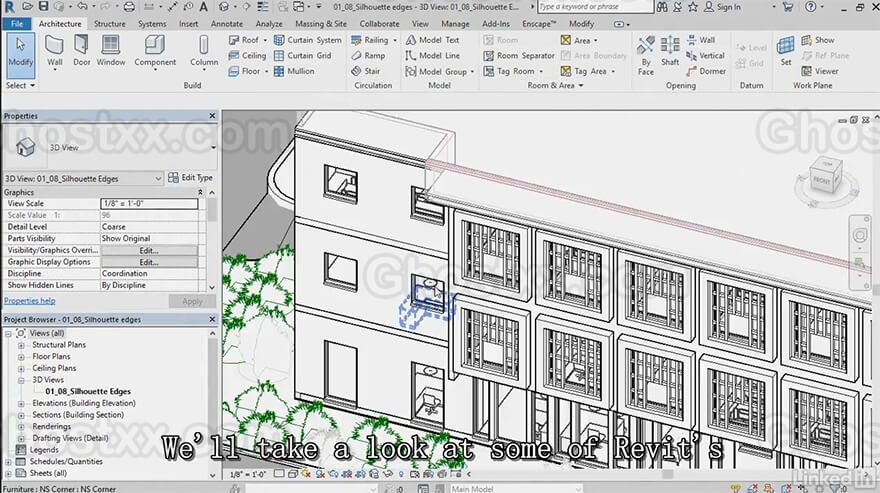Click Edit for Visibility/Graphics Overrides

pos(149,250)
